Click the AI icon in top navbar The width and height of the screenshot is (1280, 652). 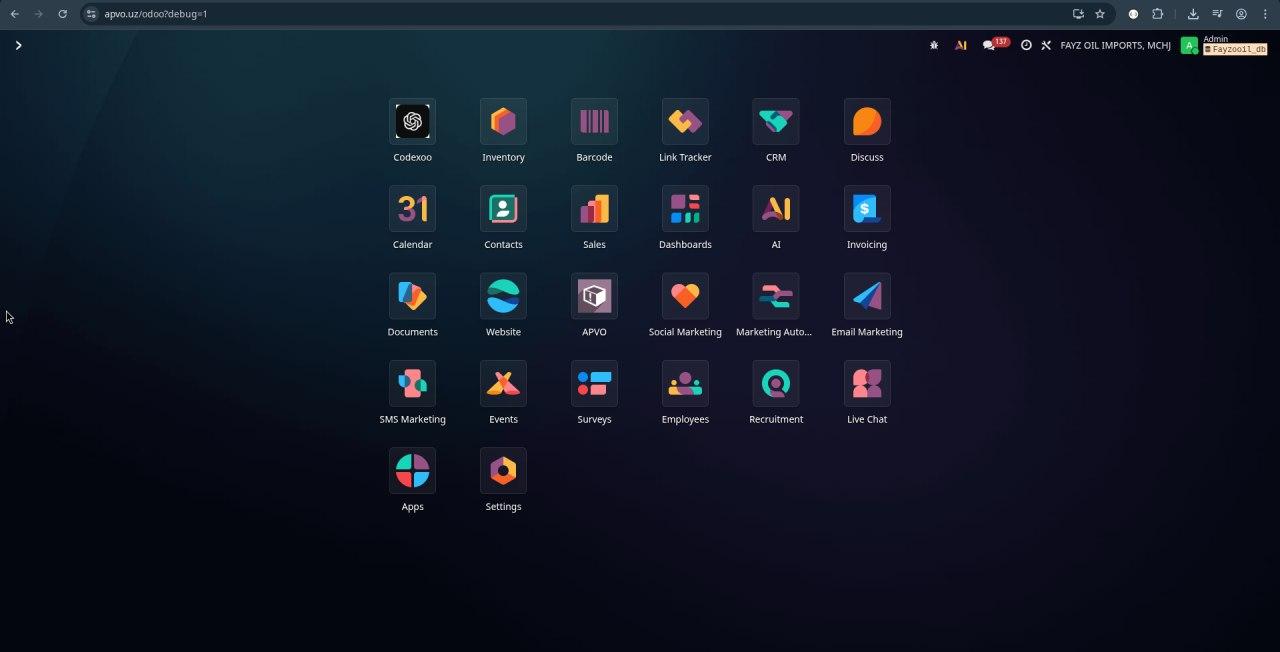pos(961,45)
